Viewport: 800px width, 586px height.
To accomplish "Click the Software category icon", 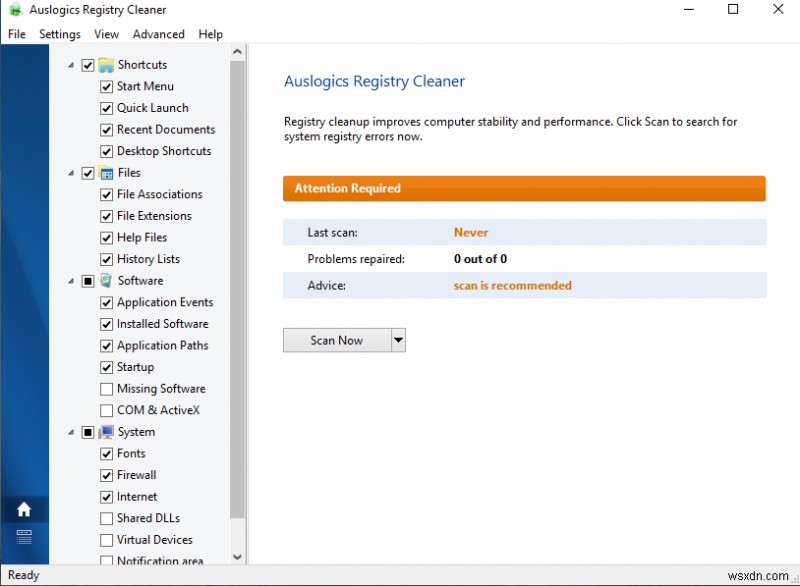I will tap(106, 281).
